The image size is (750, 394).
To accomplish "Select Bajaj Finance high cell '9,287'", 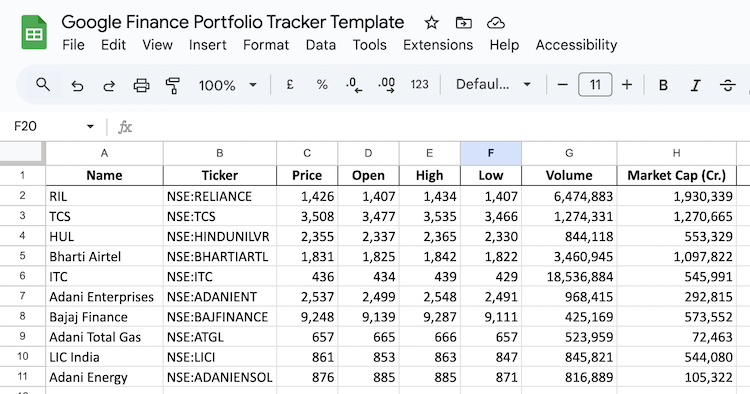I will pyautogui.click(x=430, y=317).
